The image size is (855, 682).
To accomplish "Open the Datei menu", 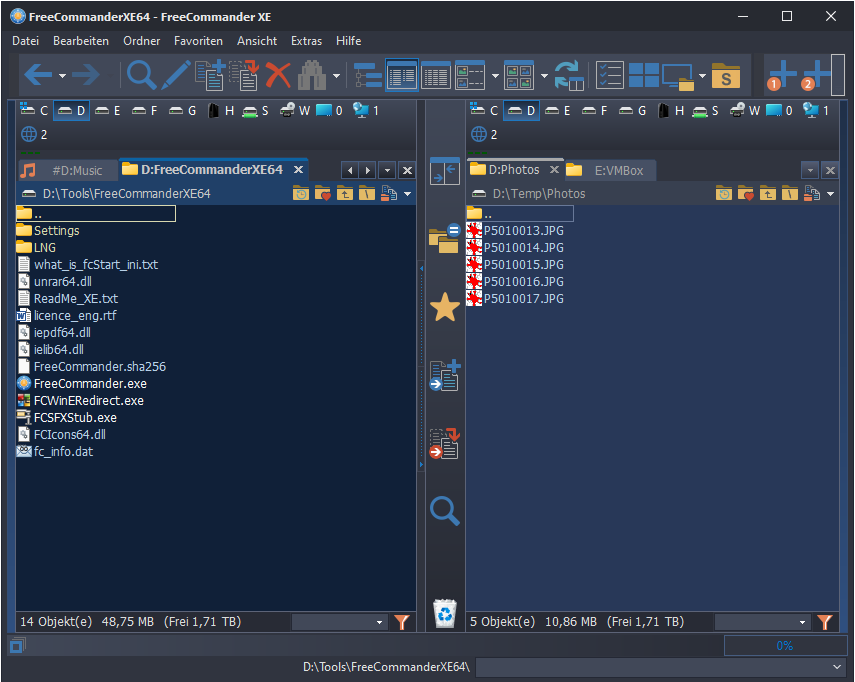I will click(x=26, y=41).
